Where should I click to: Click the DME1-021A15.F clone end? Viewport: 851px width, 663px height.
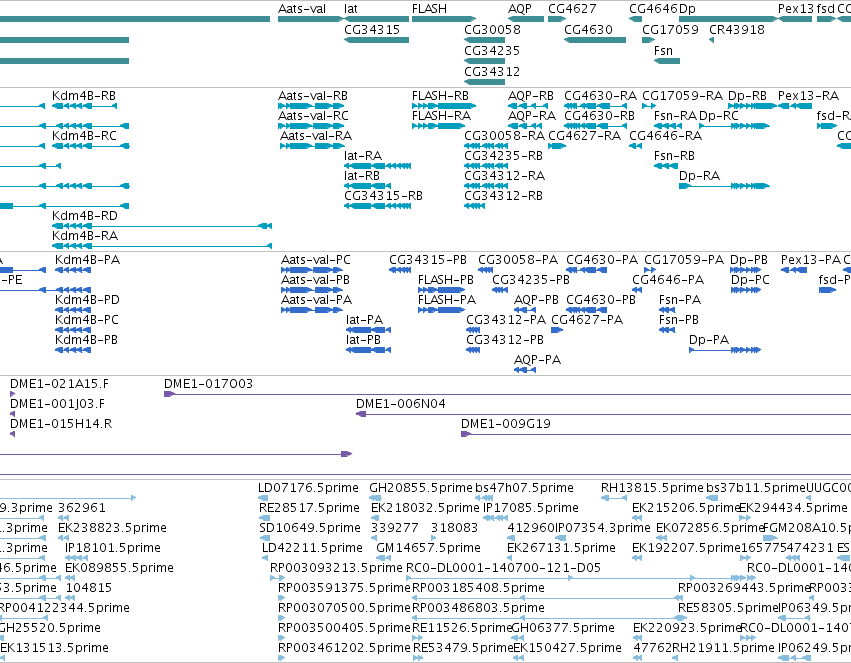[12, 394]
